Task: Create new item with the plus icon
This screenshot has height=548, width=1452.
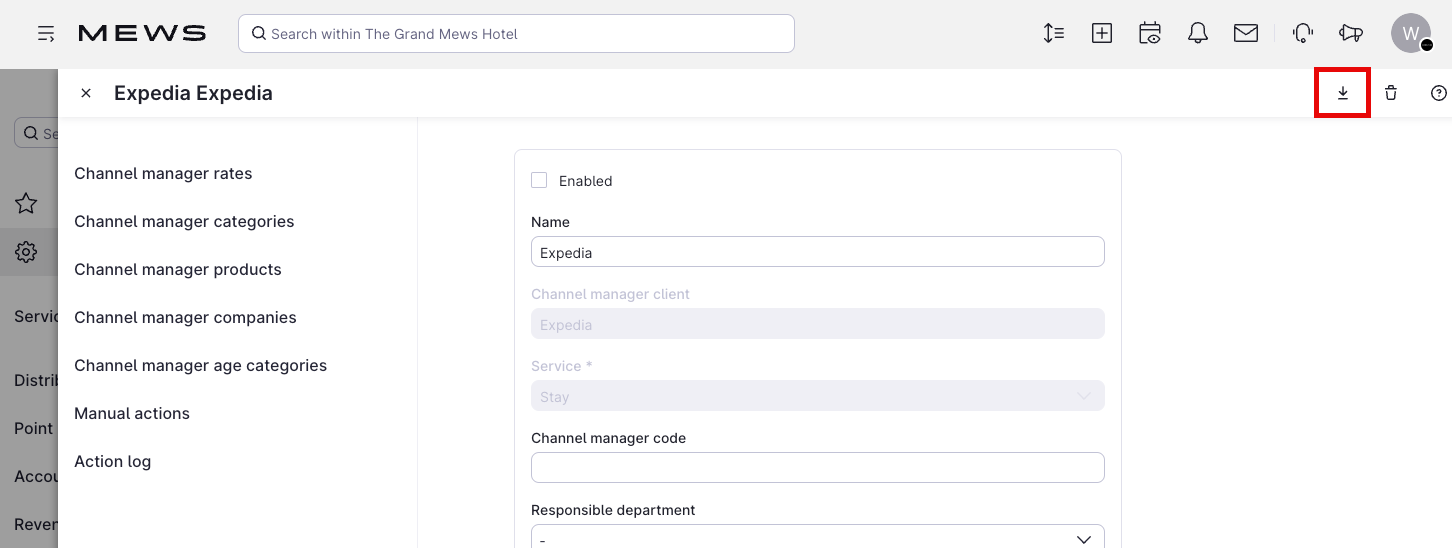Action: coord(1102,33)
